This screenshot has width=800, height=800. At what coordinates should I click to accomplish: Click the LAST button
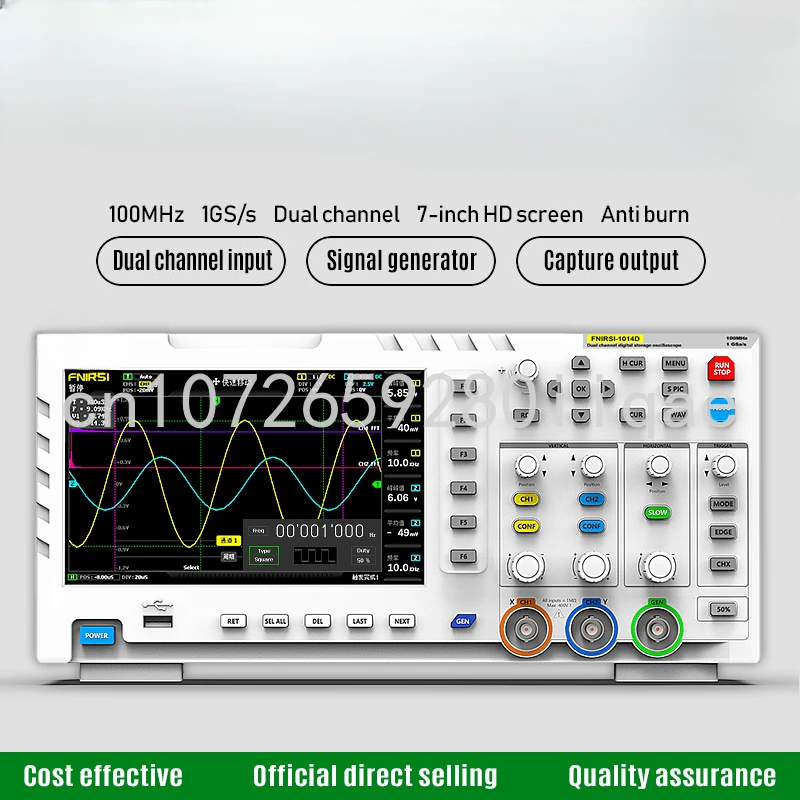(x=360, y=621)
